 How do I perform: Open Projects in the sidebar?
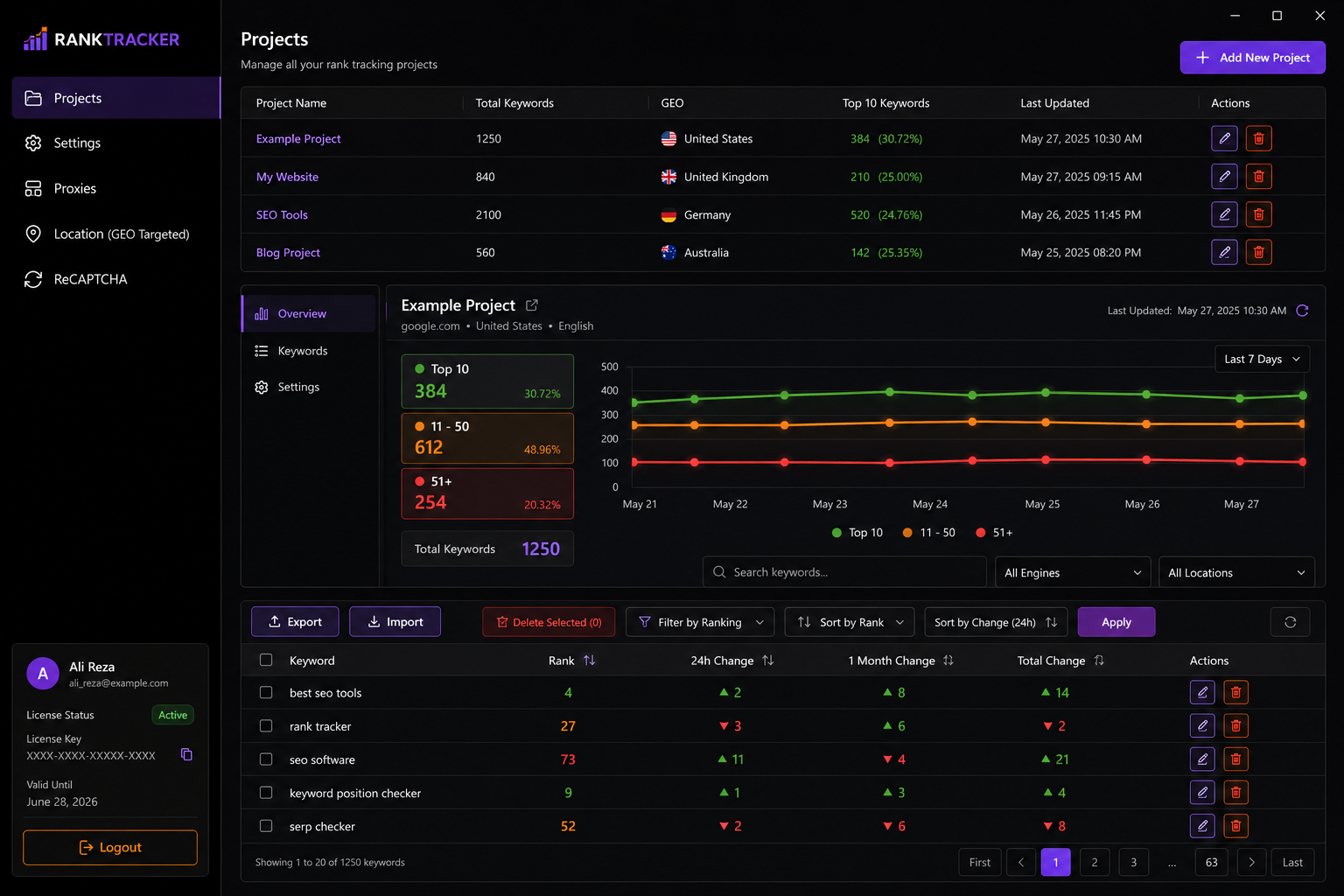(x=115, y=98)
